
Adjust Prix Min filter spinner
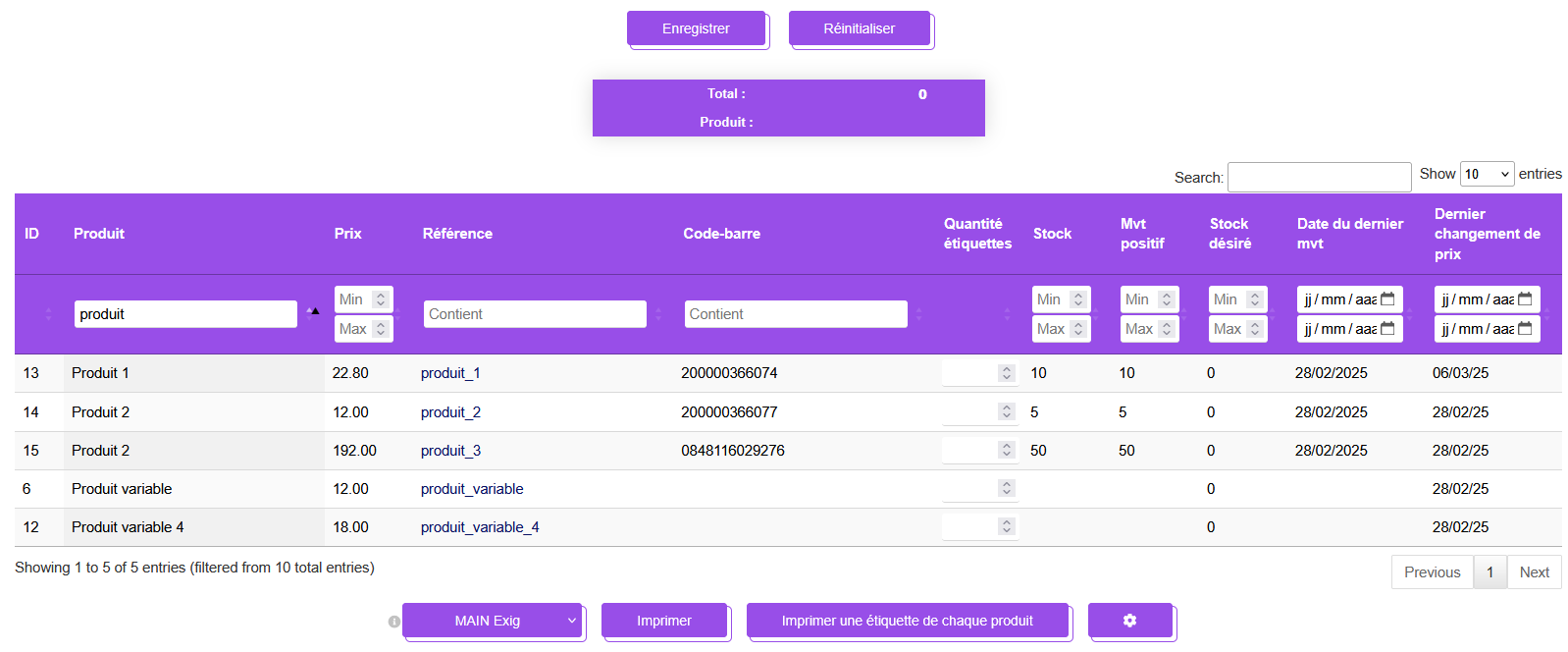point(381,299)
